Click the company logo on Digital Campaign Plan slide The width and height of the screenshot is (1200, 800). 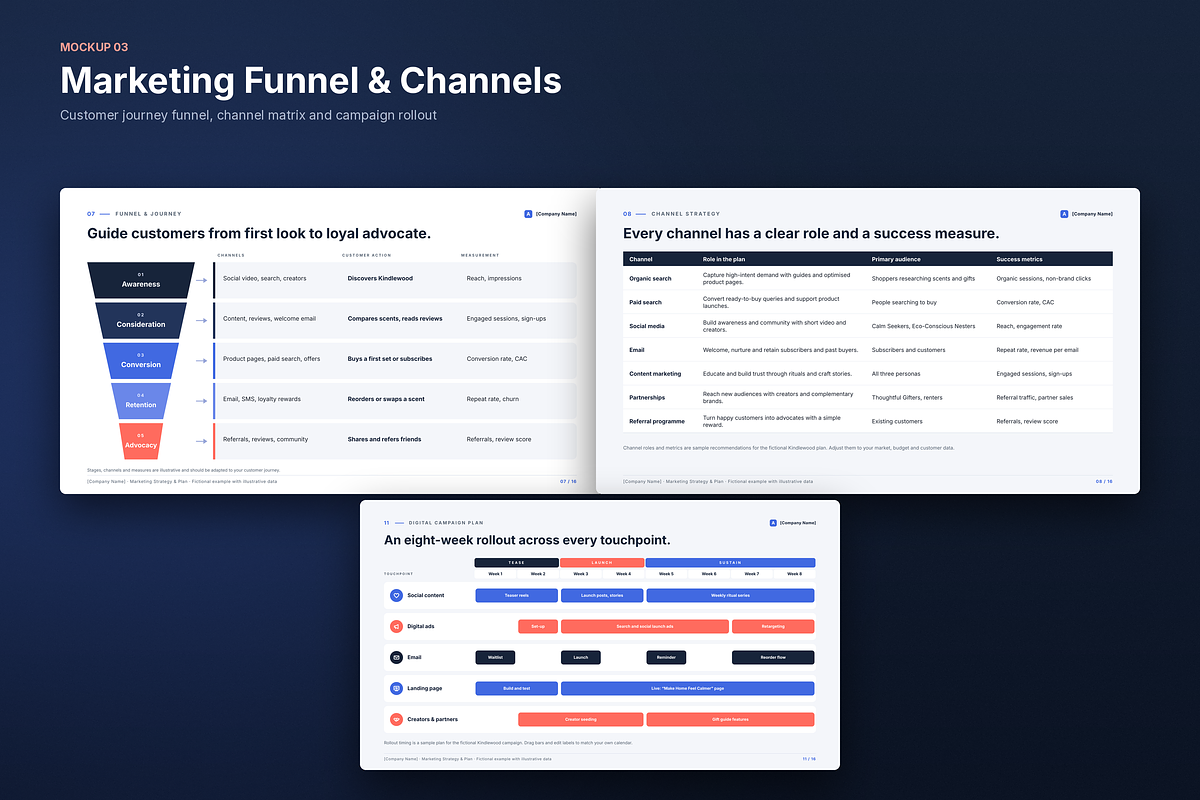click(773, 522)
